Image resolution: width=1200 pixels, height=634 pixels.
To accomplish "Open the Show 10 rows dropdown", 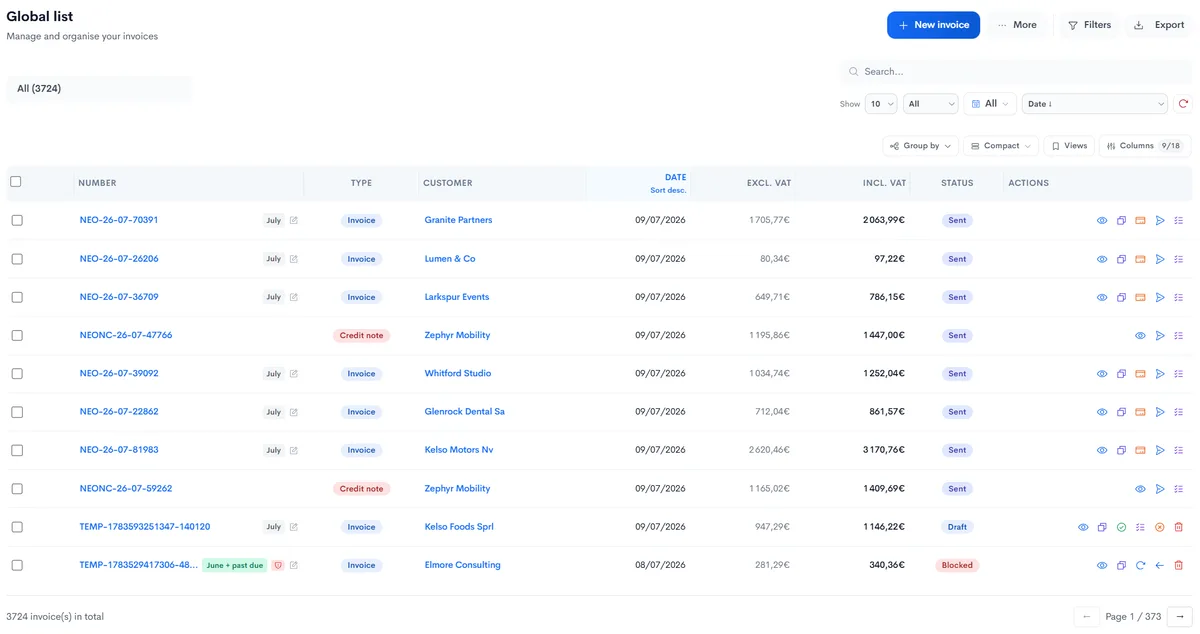I will point(881,104).
